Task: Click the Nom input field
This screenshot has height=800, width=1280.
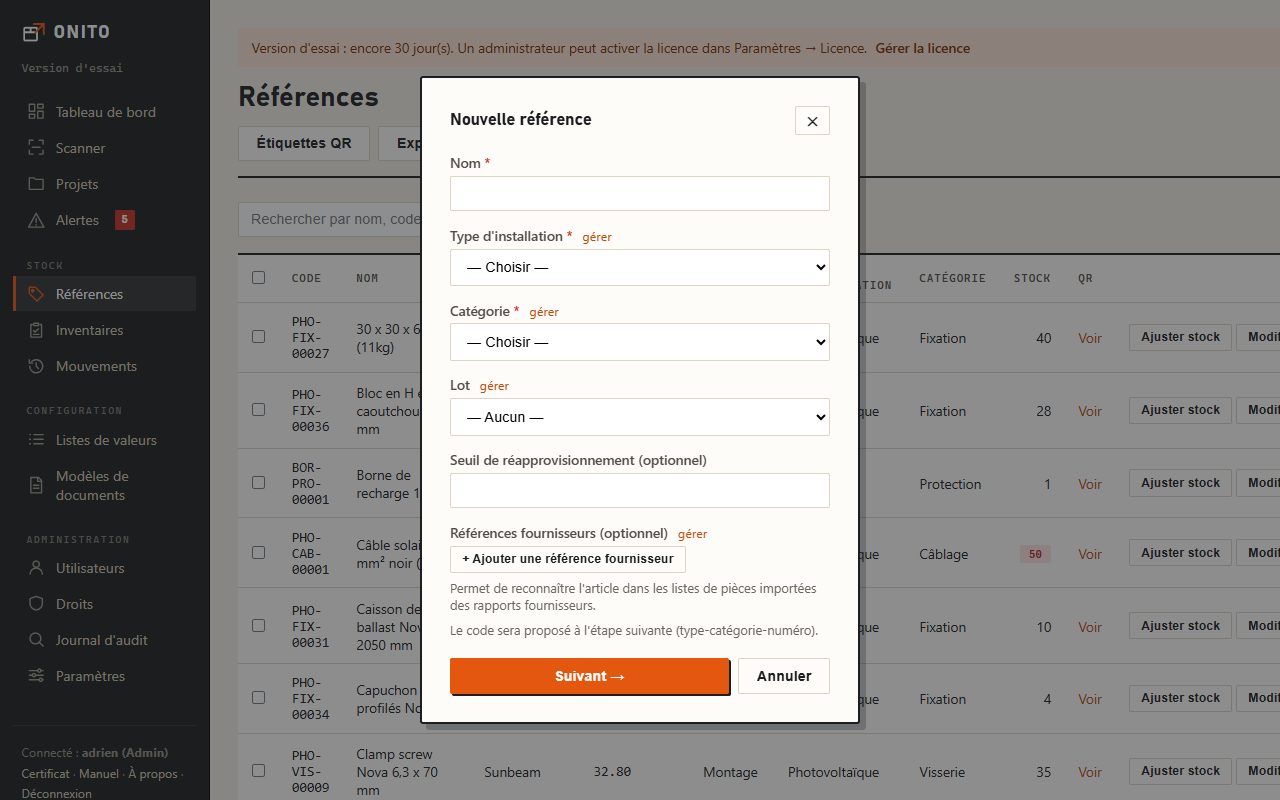Action: [x=640, y=193]
